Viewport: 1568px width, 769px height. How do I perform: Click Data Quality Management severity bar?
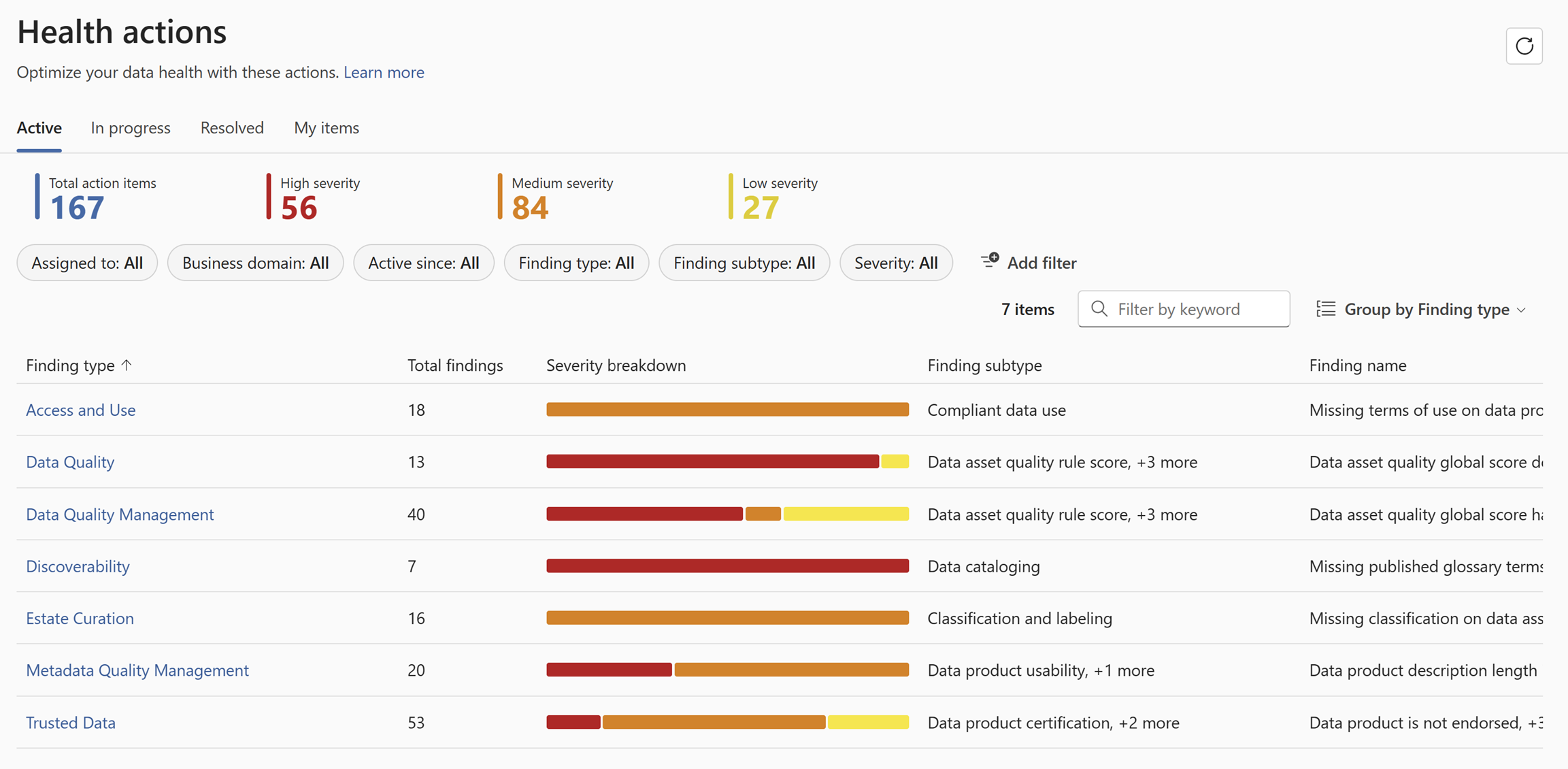[727, 514]
